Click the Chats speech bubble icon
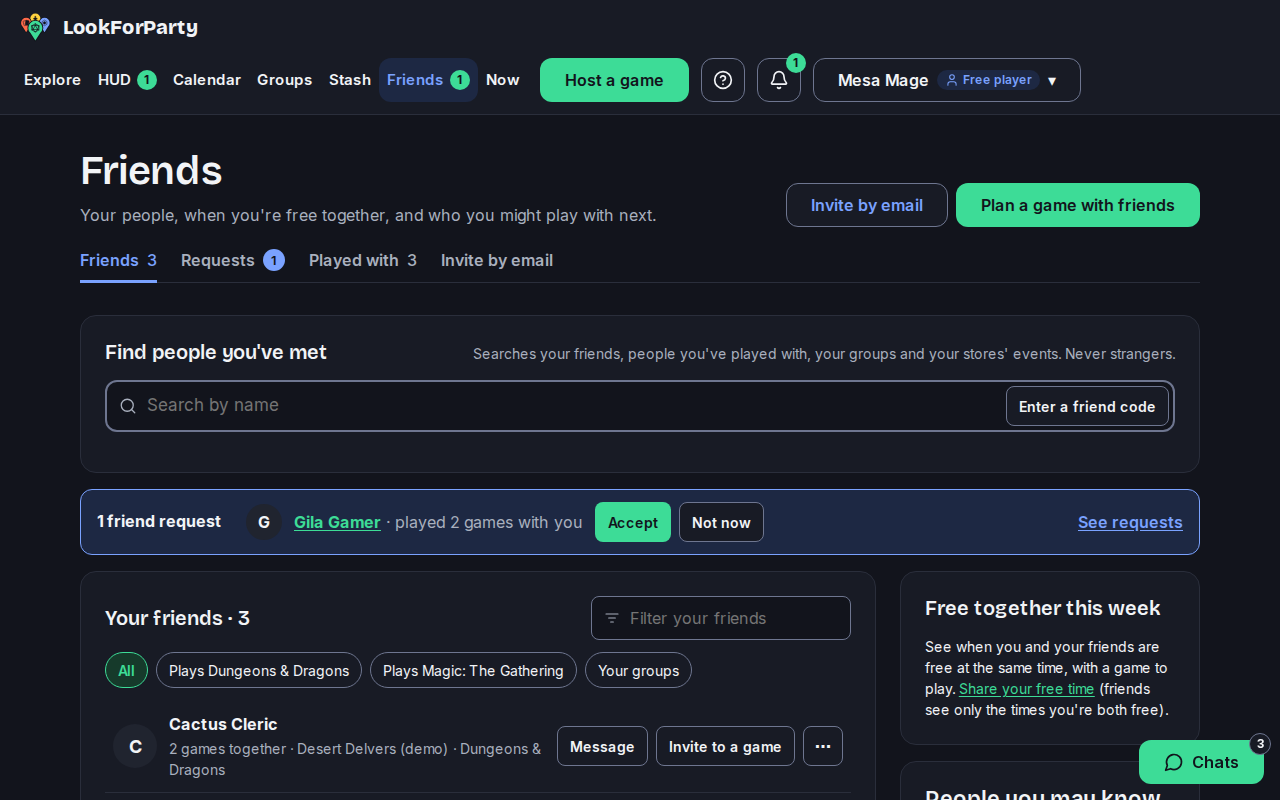This screenshot has width=1280, height=800. pos(1174,762)
